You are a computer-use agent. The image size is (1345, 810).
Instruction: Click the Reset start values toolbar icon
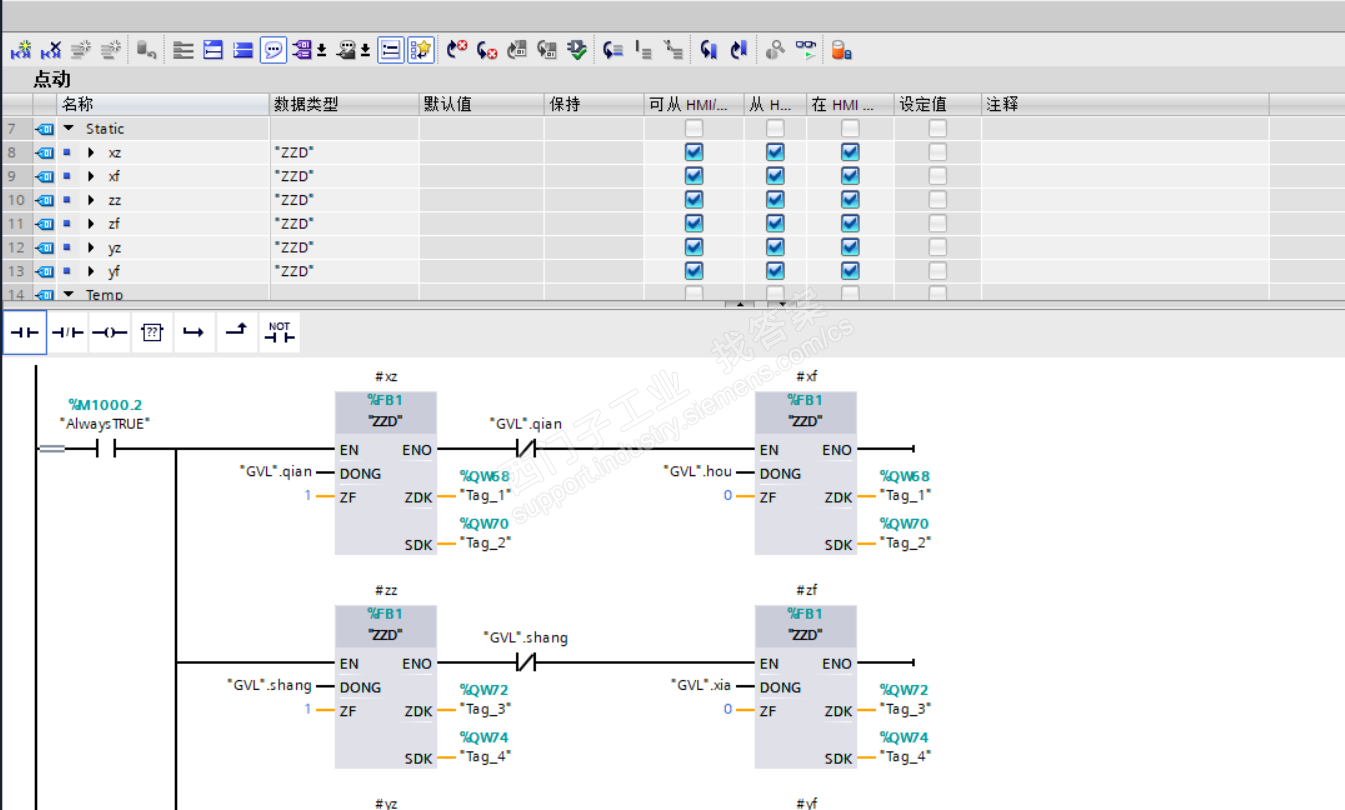click(147, 49)
